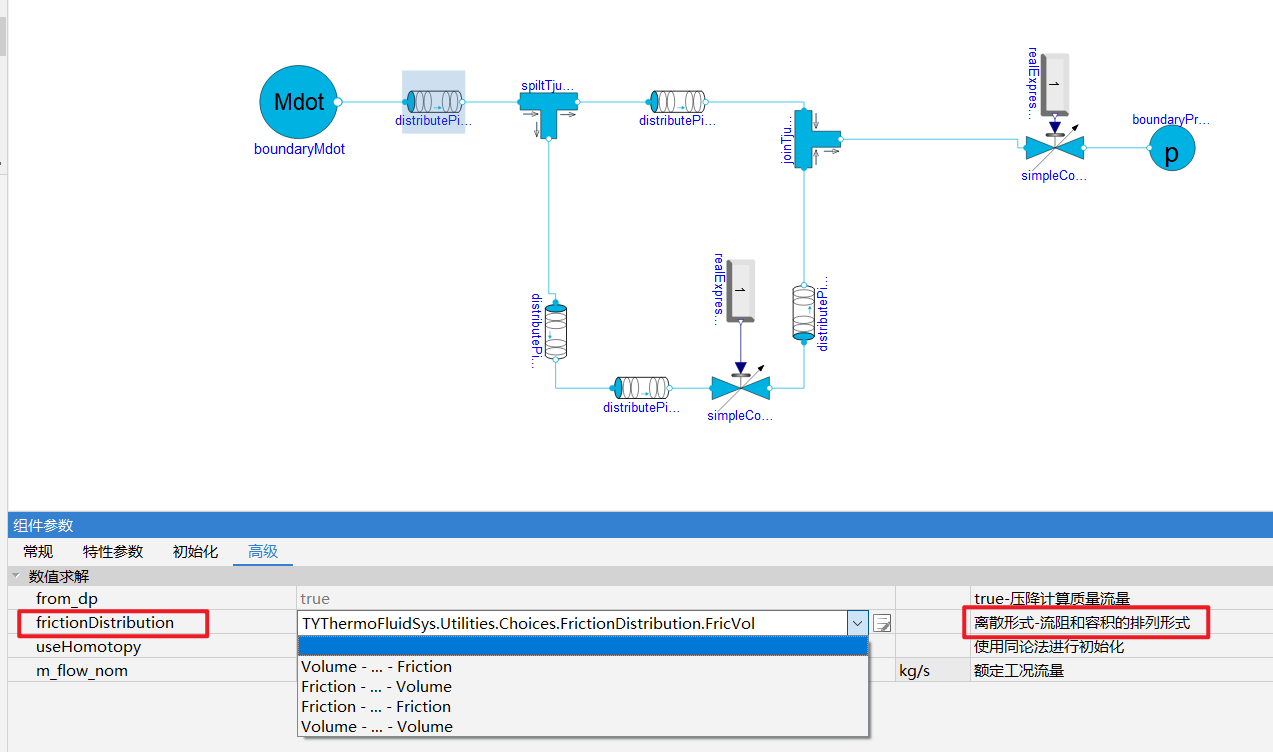The height and width of the screenshot is (752, 1273).
Task: Click description '离散形式-流阻和容积的排列形式'
Action: [x=1083, y=623]
